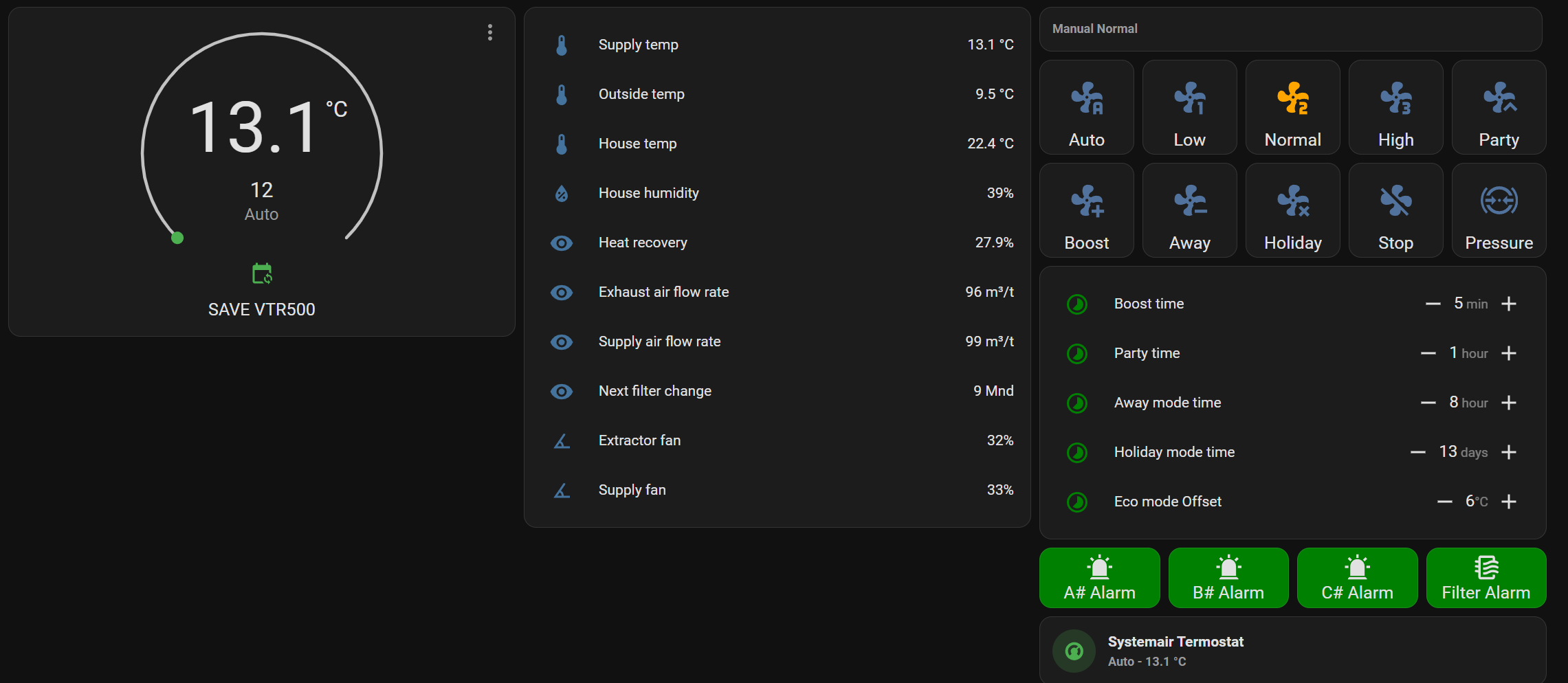Viewport: 1568px width, 683px height.
Task: Enable Holiday mode
Action: (1292, 210)
